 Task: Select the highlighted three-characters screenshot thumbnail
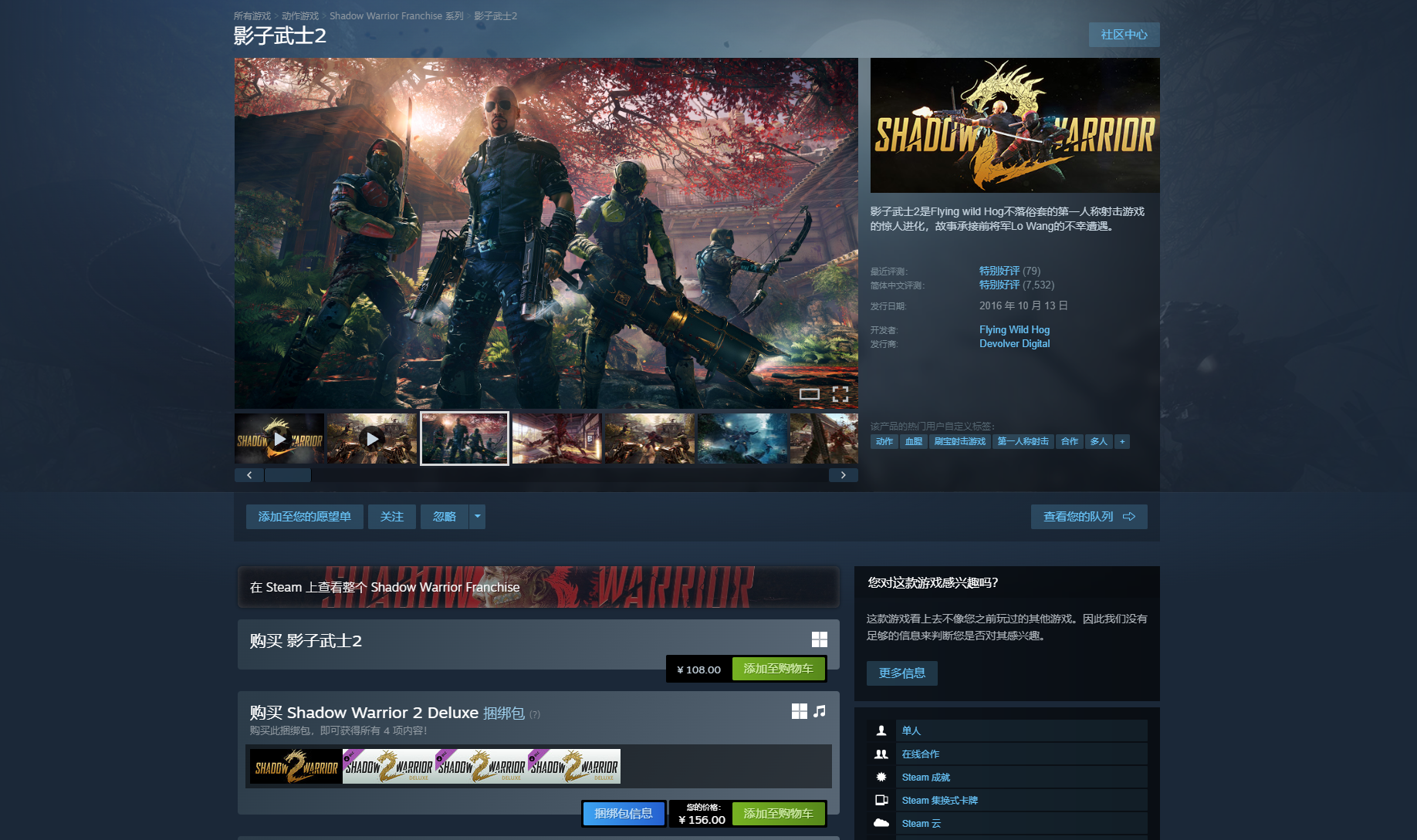pyautogui.click(x=465, y=439)
